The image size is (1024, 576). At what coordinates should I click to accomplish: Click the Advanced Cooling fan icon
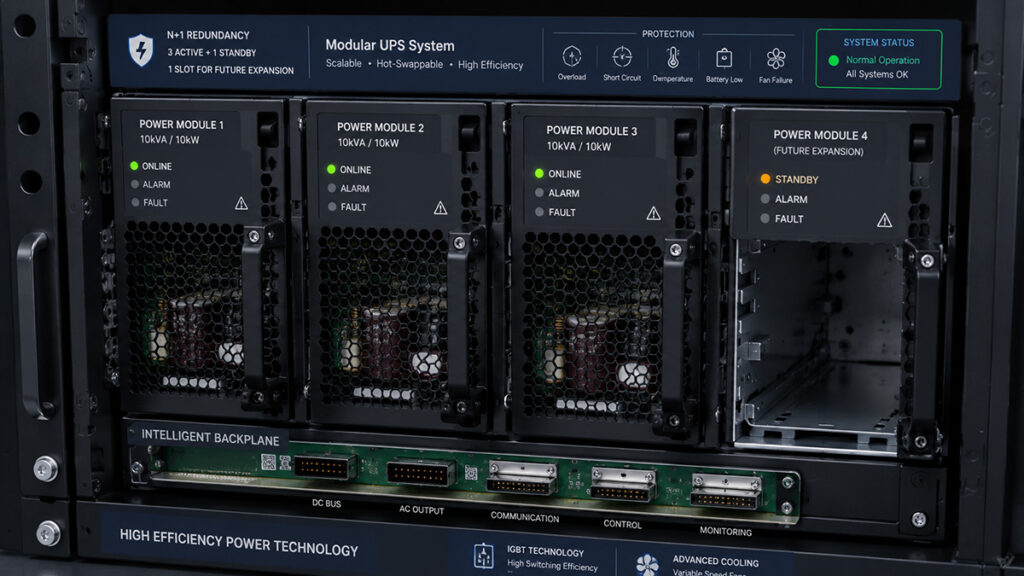tap(647, 566)
